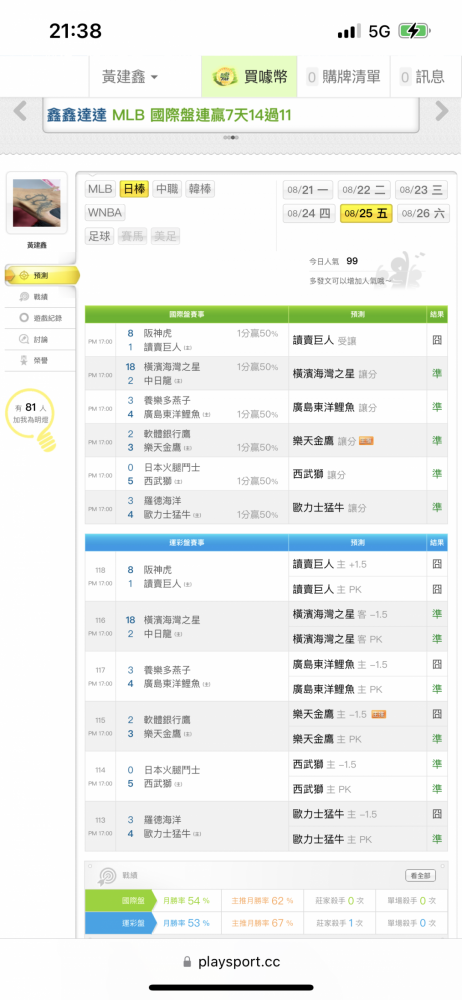Click the 榮譽 medal icon in sidebar
Viewport: 462px width, 1000px height.
pos(24,360)
